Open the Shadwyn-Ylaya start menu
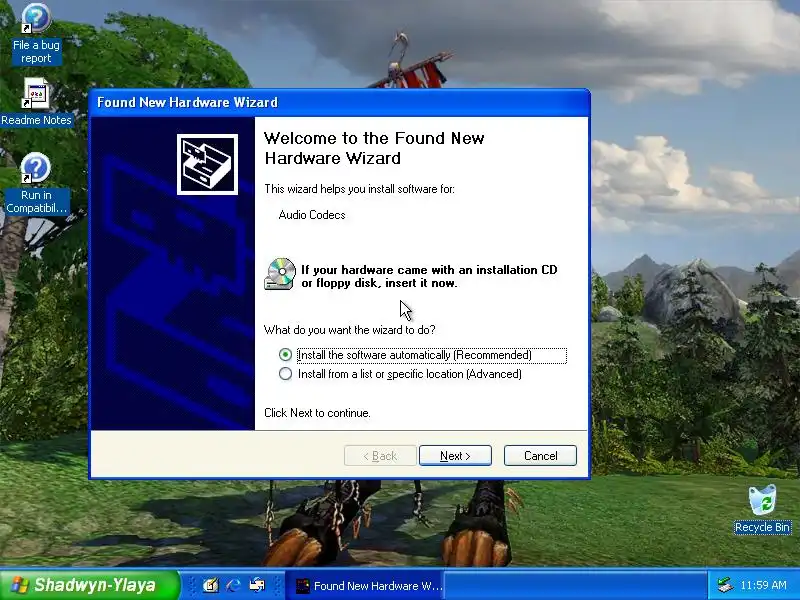The height and width of the screenshot is (600, 800). 89,585
